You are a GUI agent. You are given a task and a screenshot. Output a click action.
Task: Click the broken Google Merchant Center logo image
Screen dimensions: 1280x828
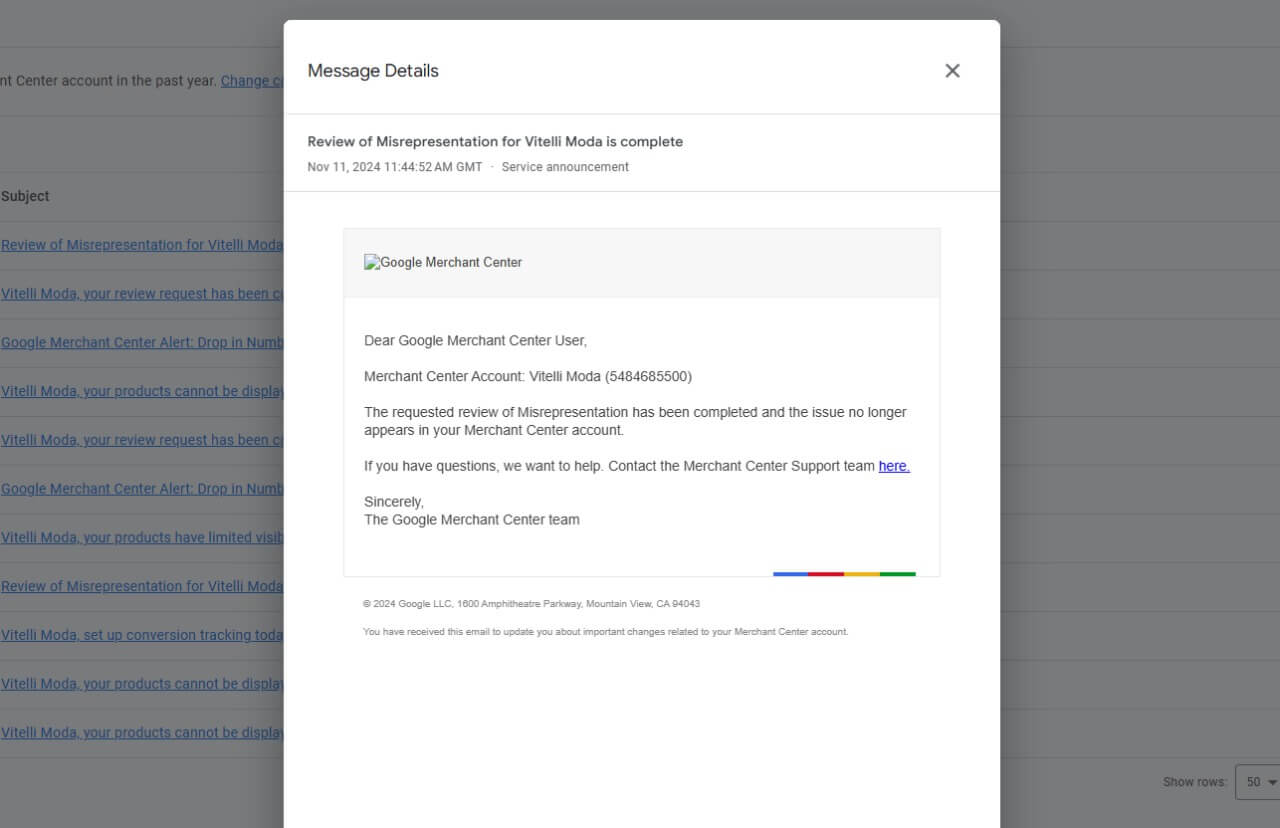443,262
